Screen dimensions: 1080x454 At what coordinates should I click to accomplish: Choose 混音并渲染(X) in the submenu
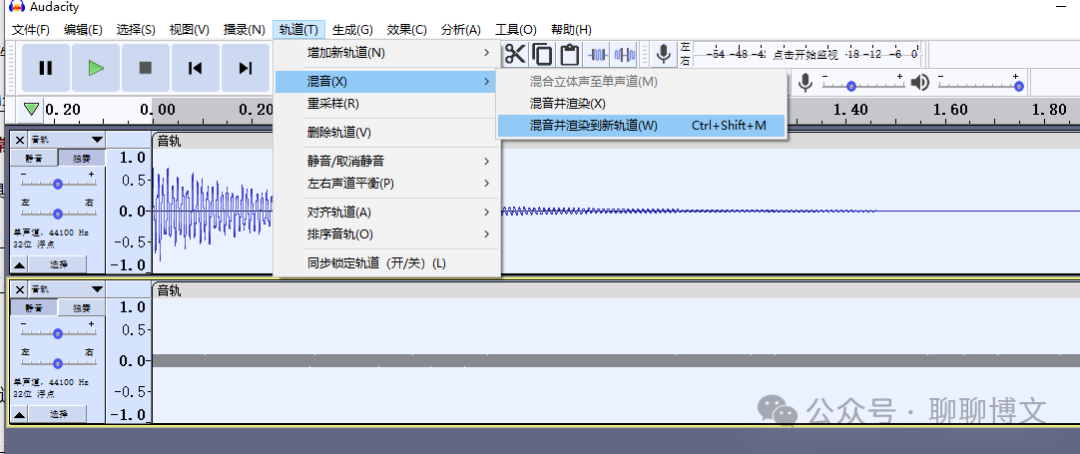click(641, 104)
